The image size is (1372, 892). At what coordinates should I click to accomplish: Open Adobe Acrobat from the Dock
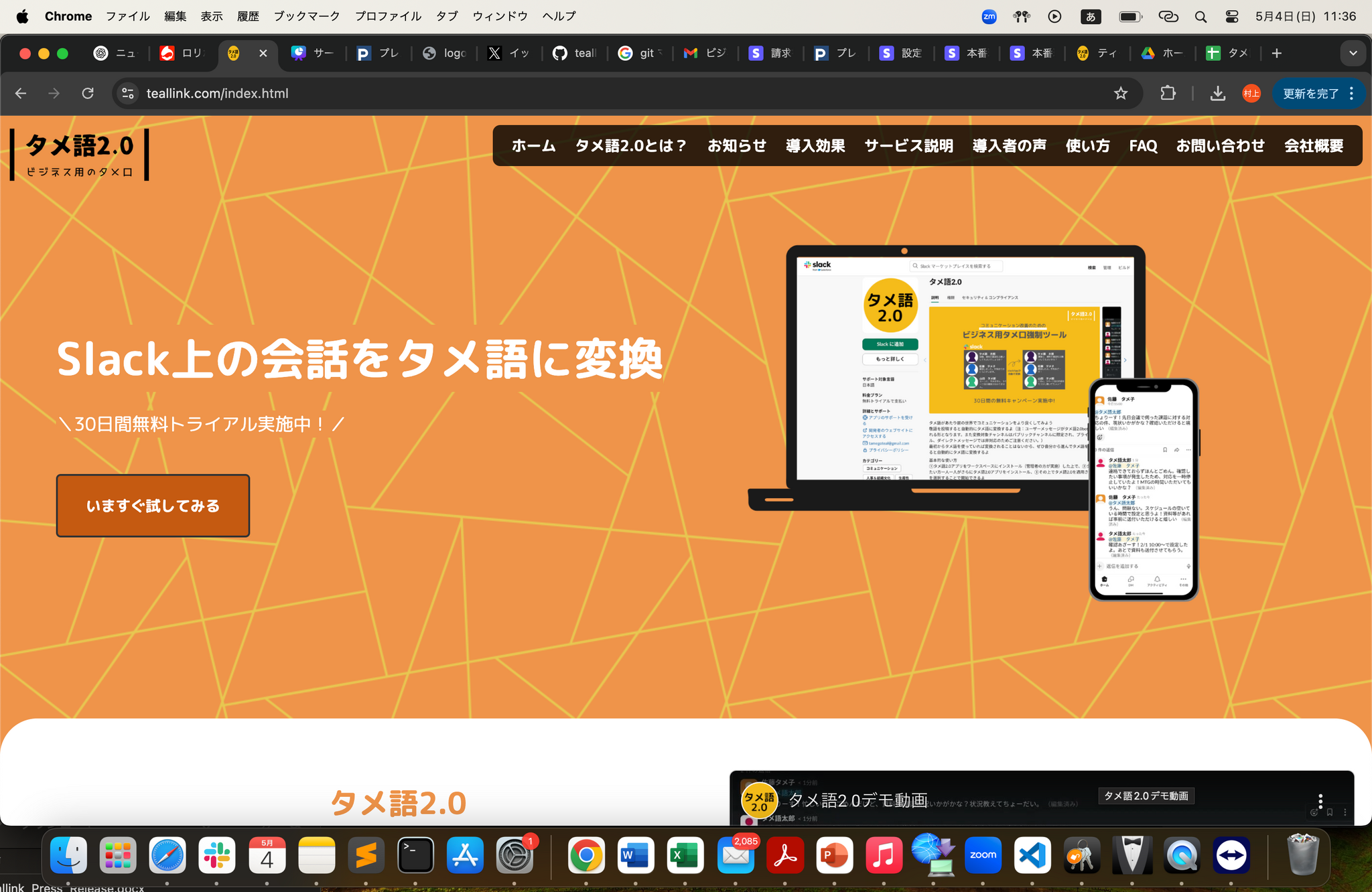tap(785, 855)
